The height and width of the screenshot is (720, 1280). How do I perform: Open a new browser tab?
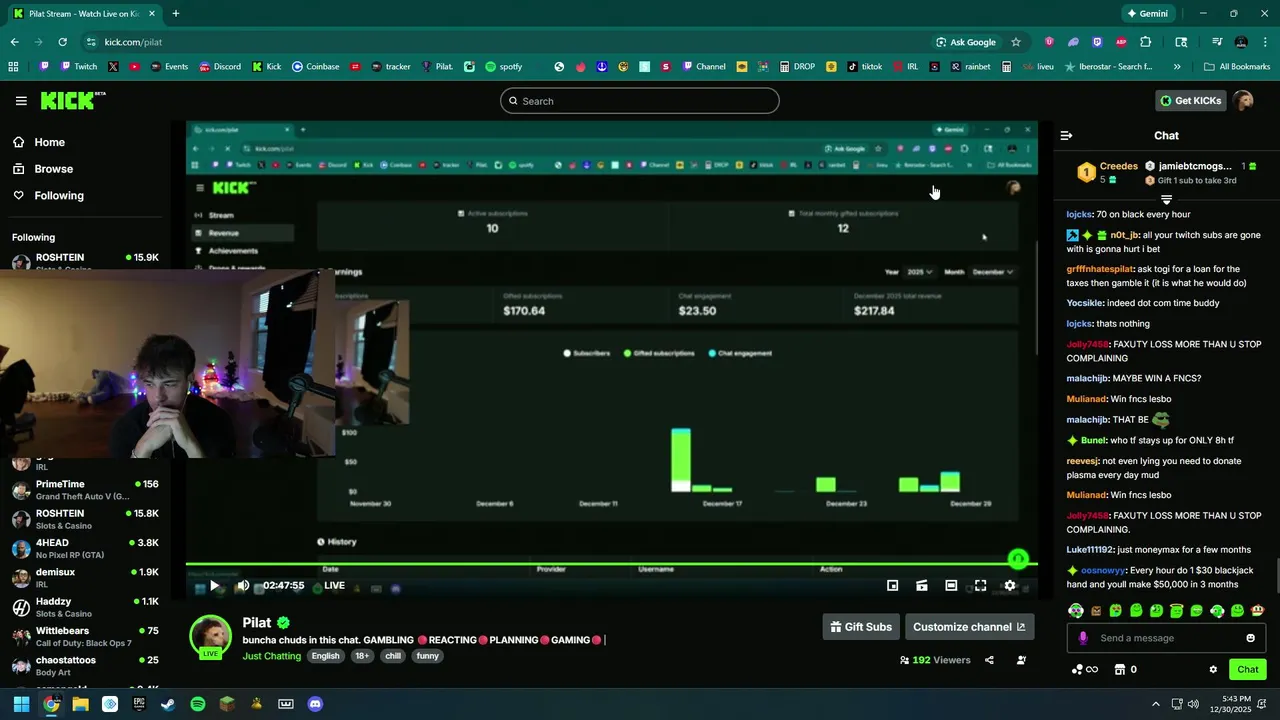pyautogui.click(x=175, y=14)
